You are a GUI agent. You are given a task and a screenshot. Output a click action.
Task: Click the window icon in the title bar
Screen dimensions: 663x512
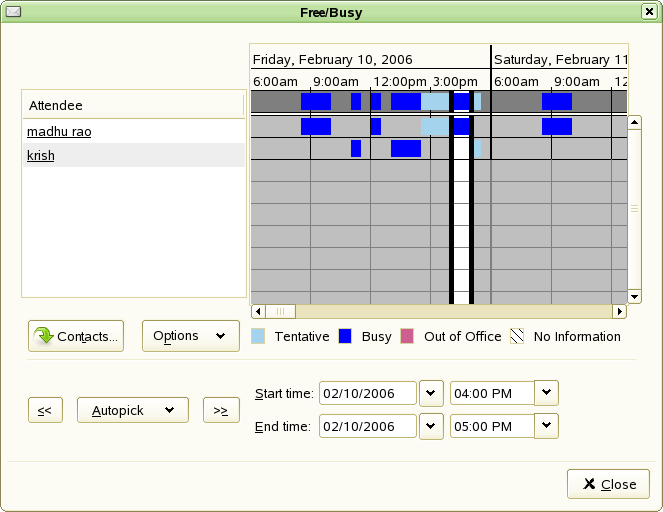(12, 12)
